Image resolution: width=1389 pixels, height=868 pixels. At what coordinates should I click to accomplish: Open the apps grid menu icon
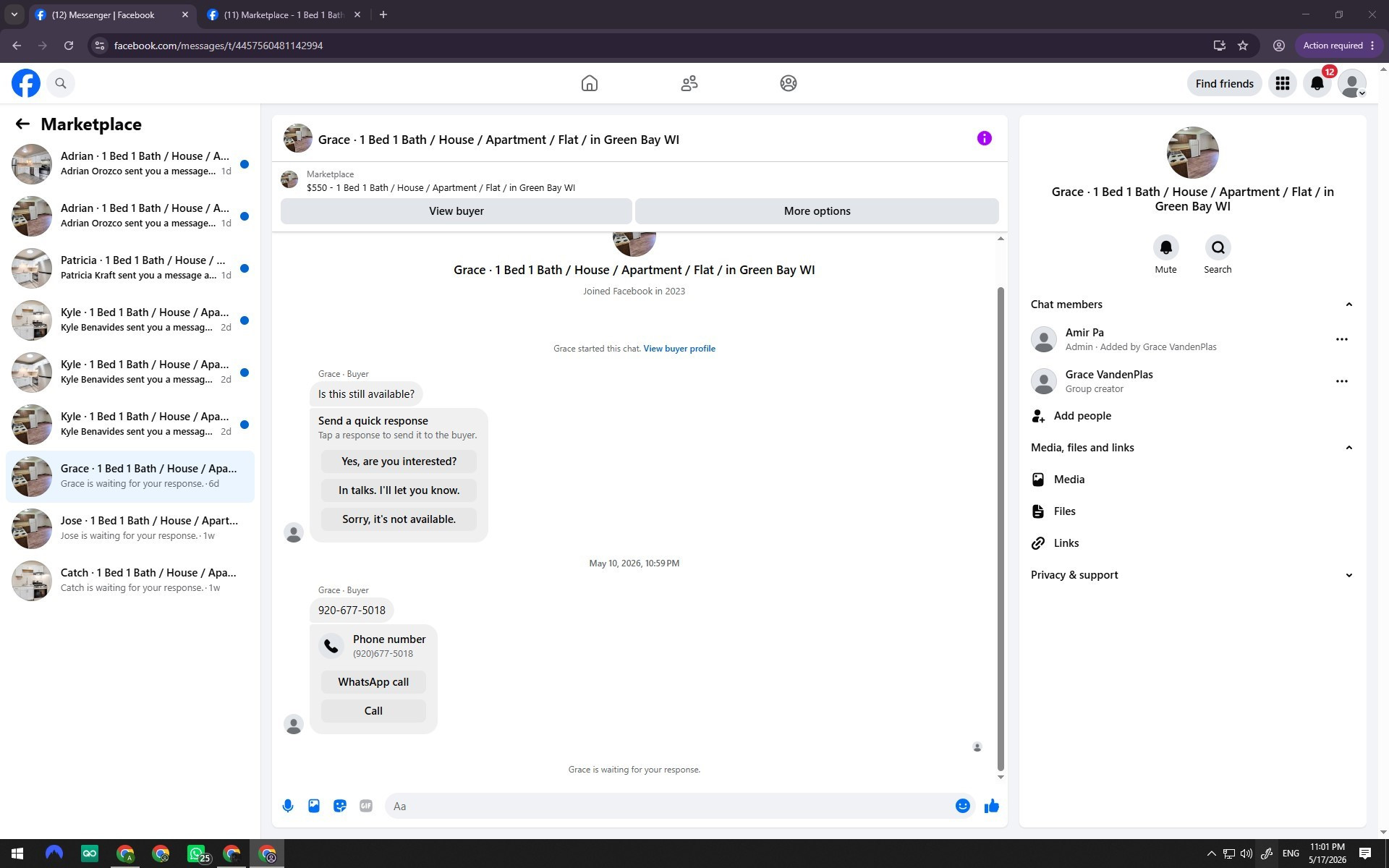point(1283,83)
